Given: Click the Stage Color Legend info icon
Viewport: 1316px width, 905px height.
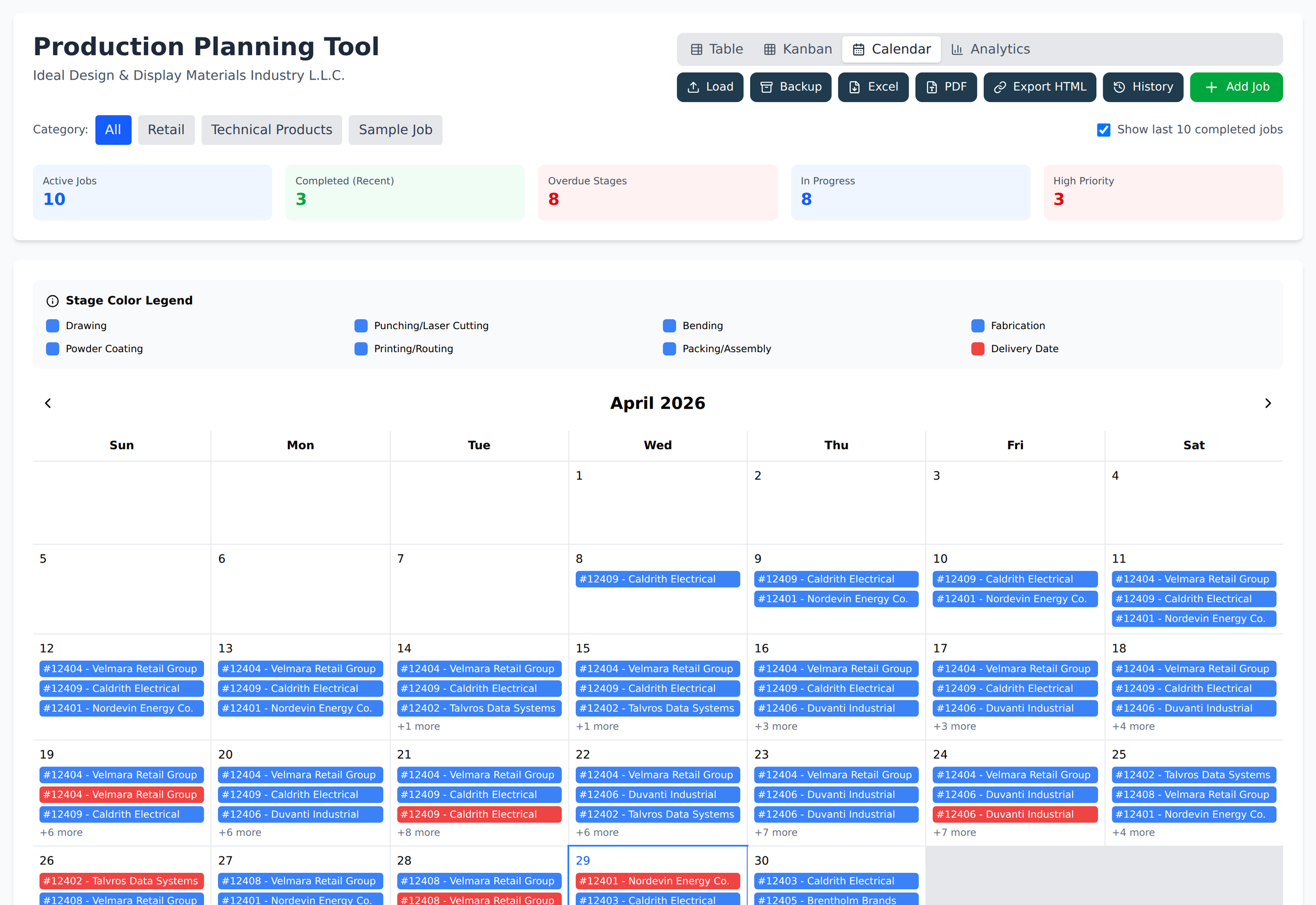Looking at the screenshot, I should (52, 301).
